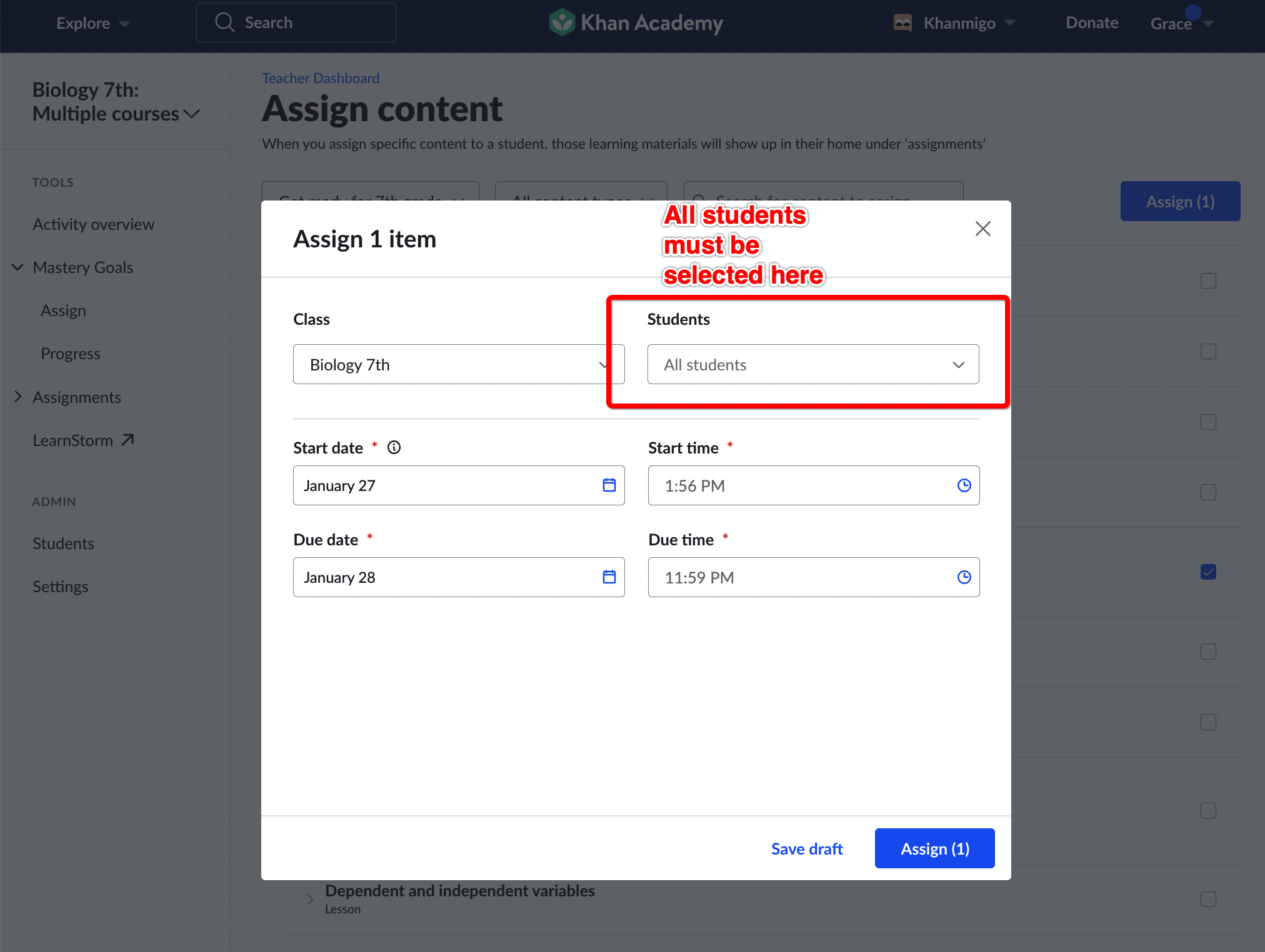1265x952 pixels.
Task: Open Students under Admin
Action: coord(63,543)
